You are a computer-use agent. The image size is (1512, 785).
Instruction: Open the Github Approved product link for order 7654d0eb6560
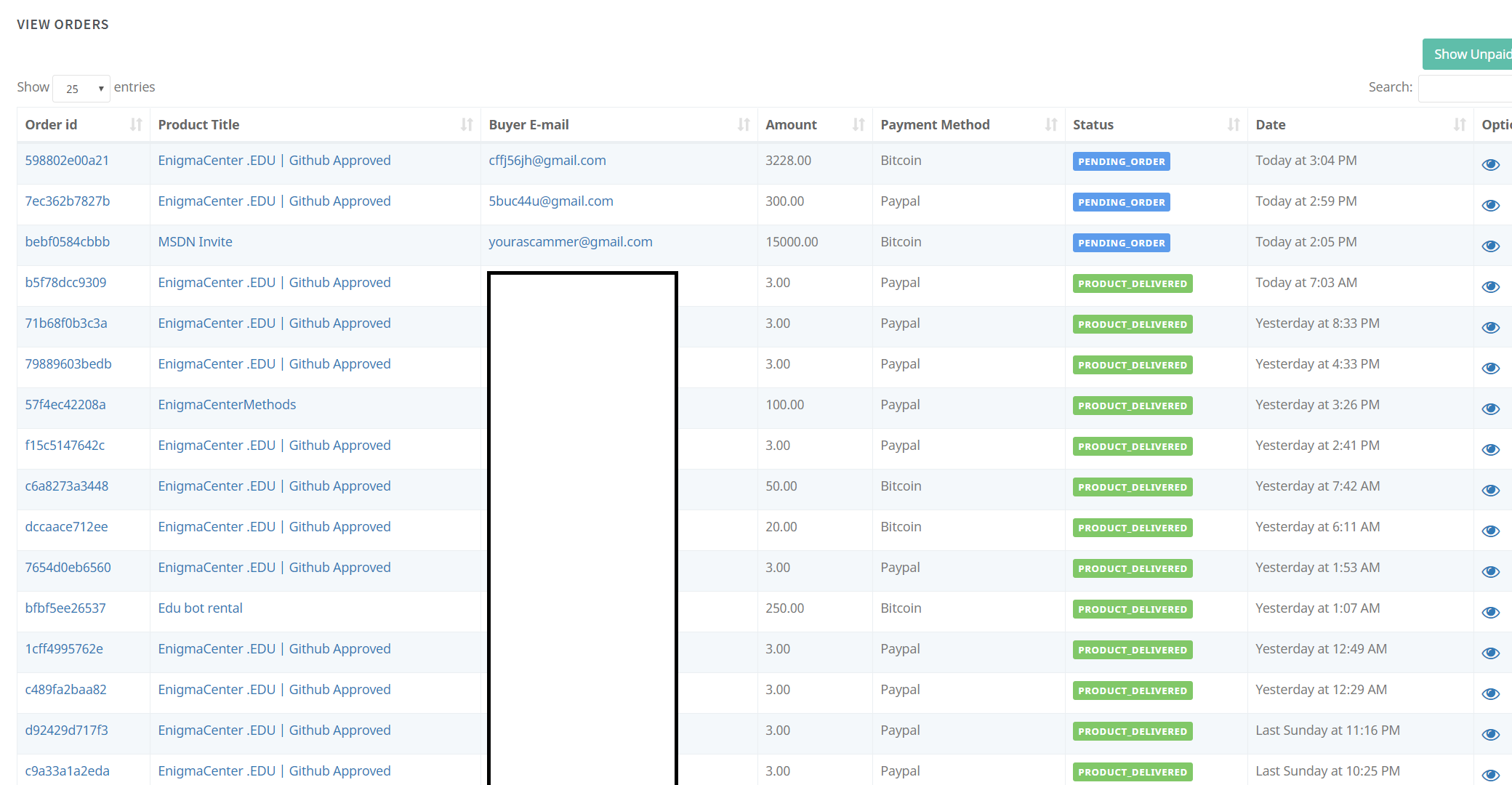pos(274,568)
